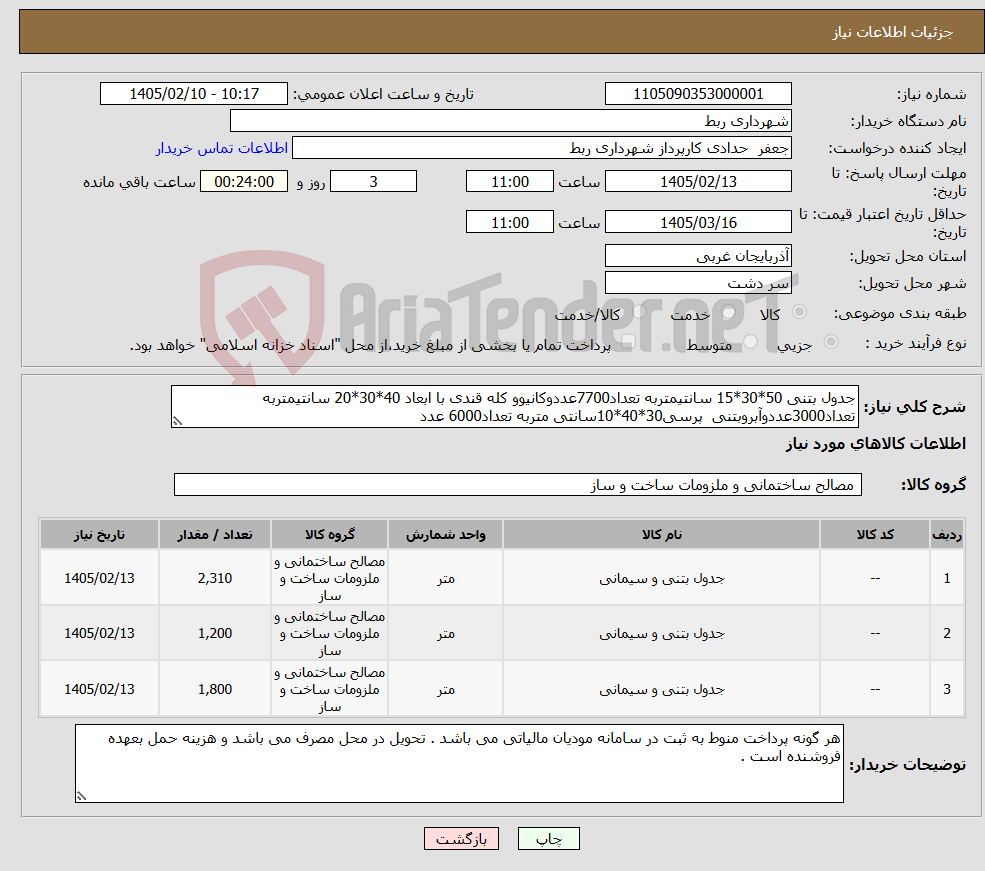Image resolution: width=985 pixels, height=871 pixels.
Task: Click row 1 item name جدول بتنی و سیمانی
Action: click(661, 578)
